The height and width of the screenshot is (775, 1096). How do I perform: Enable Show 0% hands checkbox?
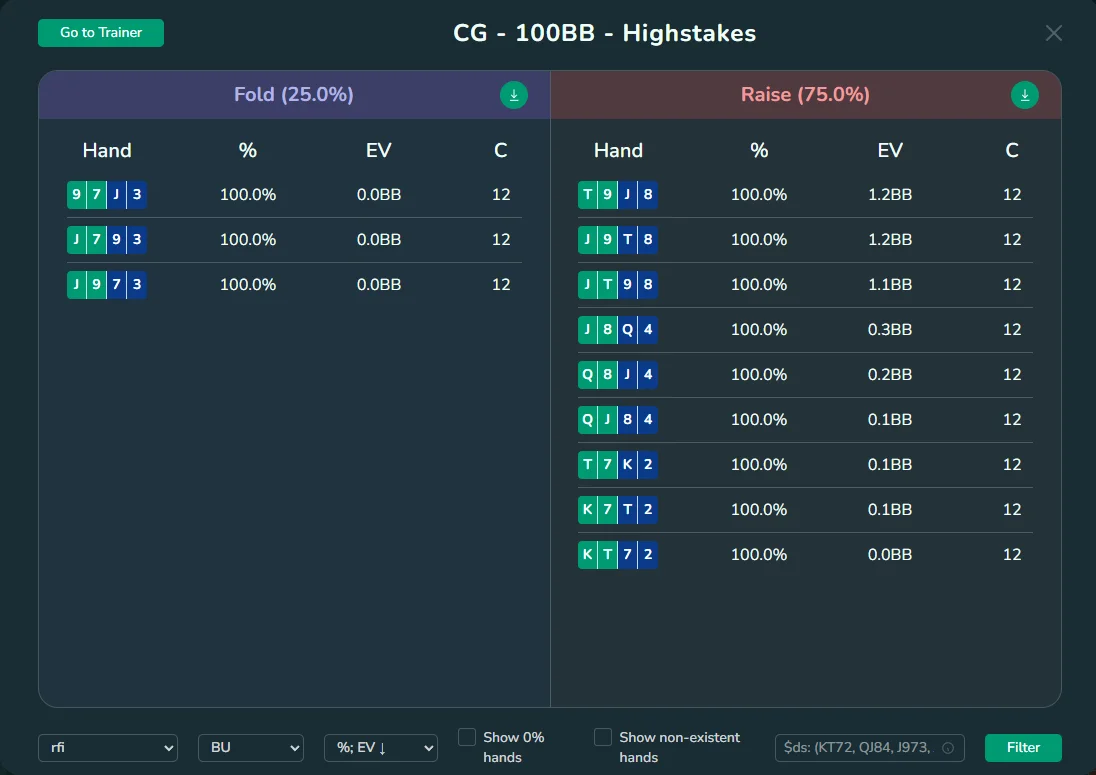click(x=467, y=737)
